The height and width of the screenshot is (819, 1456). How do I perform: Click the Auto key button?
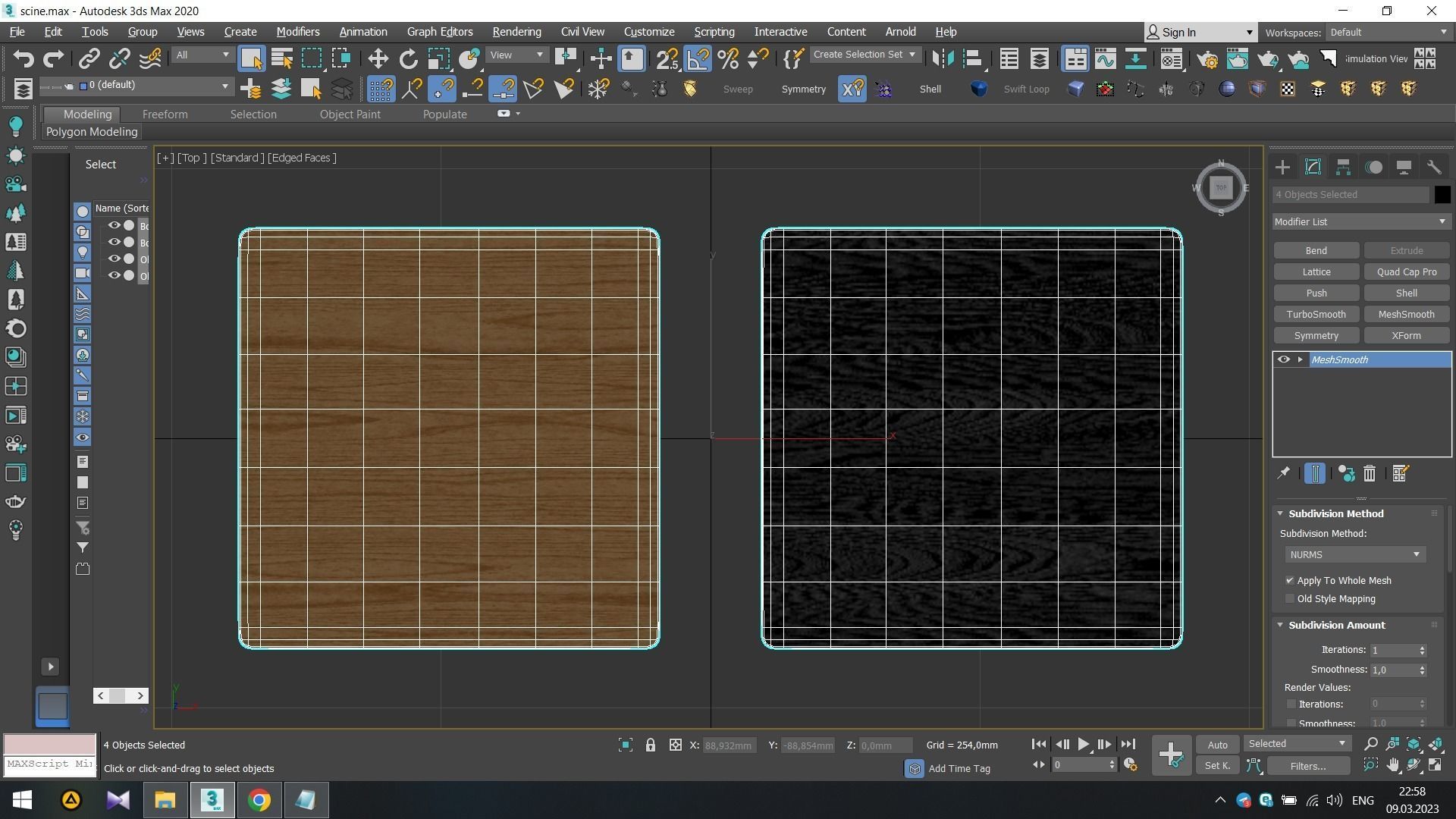1217,745
